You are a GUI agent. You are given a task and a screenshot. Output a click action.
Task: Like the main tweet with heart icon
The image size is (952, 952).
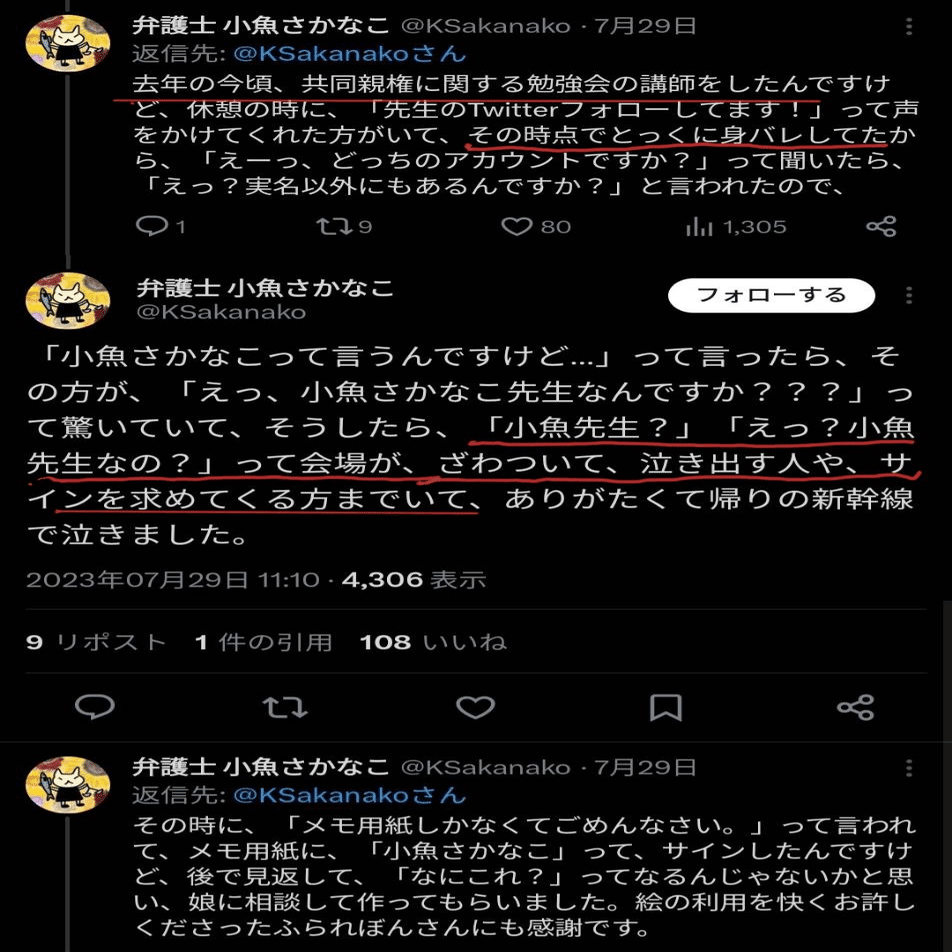tap(475, 707)
